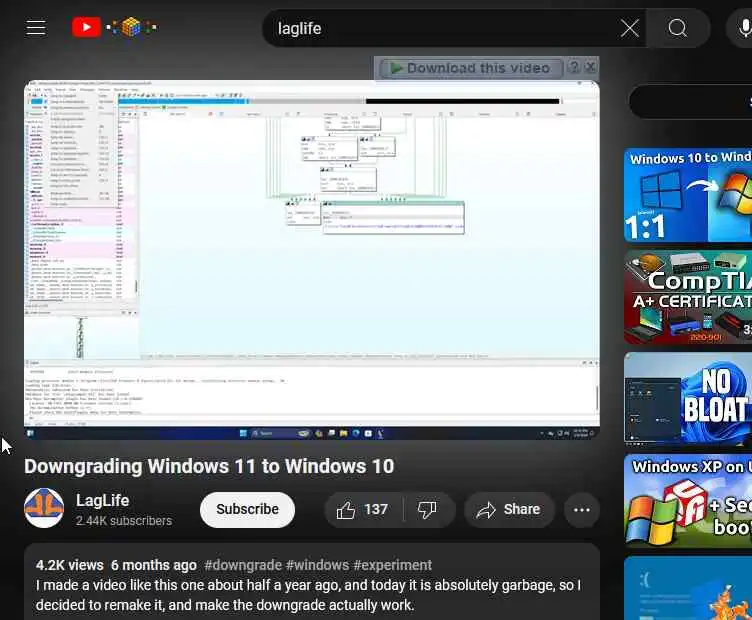Click the video player area
The image size is (752, 620).
312,259
